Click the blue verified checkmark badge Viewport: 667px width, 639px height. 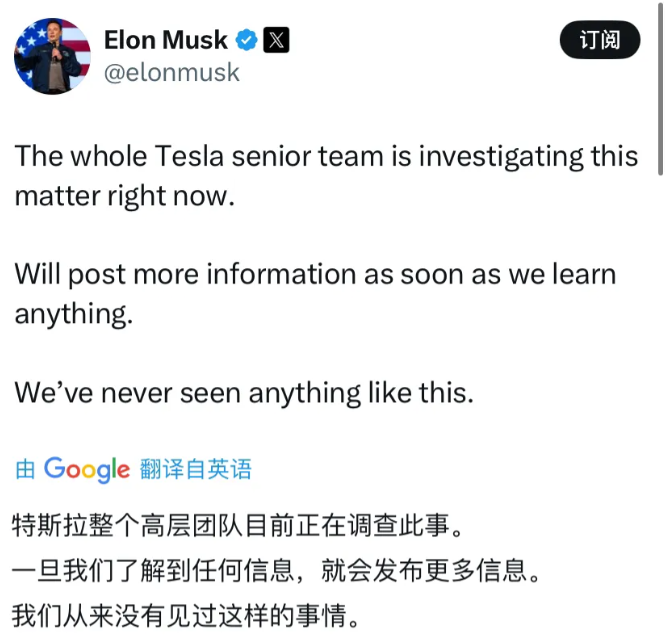(247, 40)
